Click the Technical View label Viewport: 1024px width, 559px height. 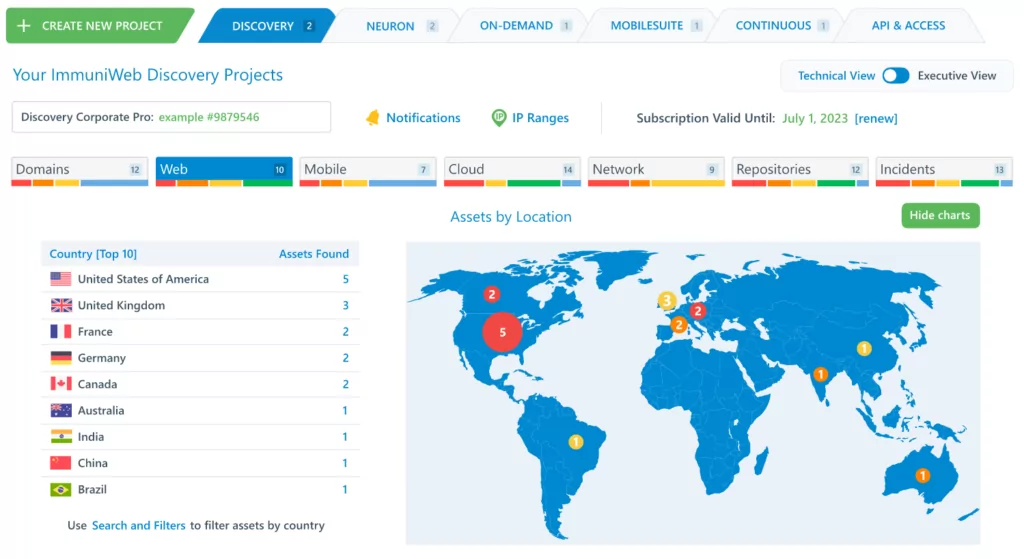836,76
